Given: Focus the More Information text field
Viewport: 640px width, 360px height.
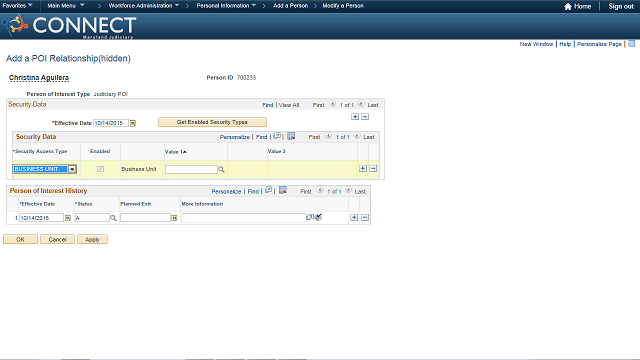Looking at the screenshot, I should [243, 218].
